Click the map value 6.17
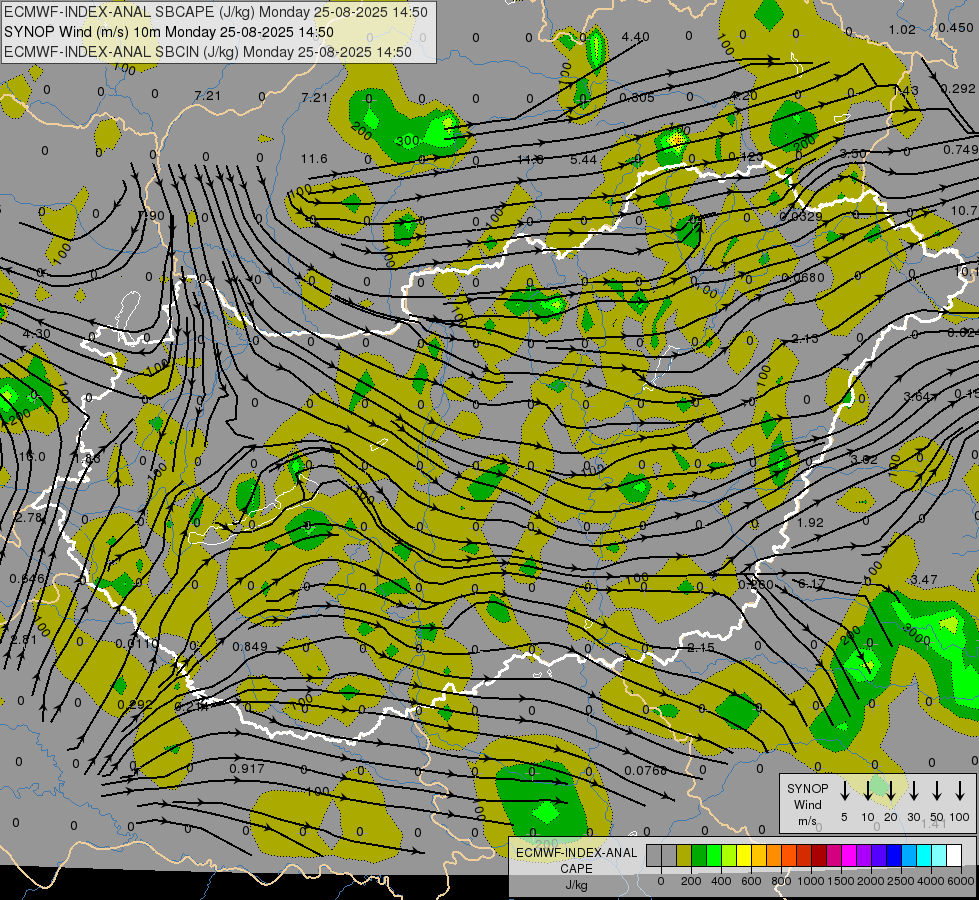 pyautogui.click(x=812, y=583)
